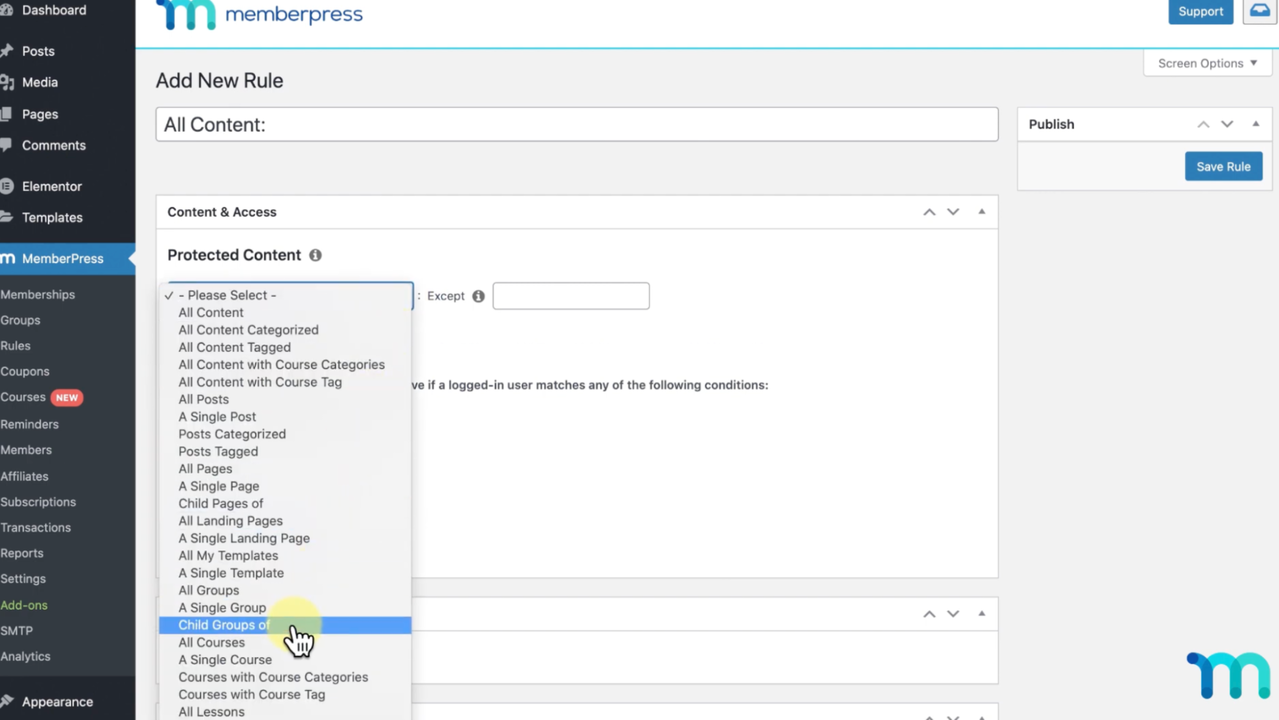Open Memberships submenu item

[x=38, y=295]
